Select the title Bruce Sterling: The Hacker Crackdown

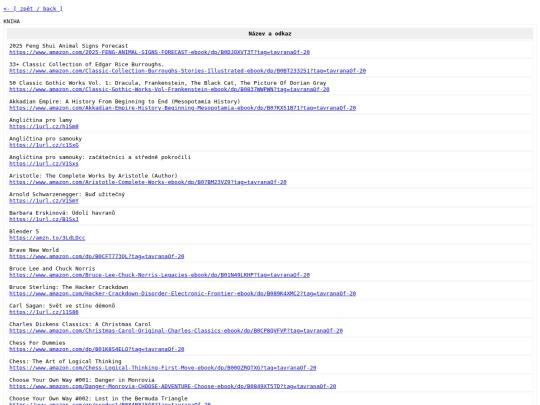point(69,288)
